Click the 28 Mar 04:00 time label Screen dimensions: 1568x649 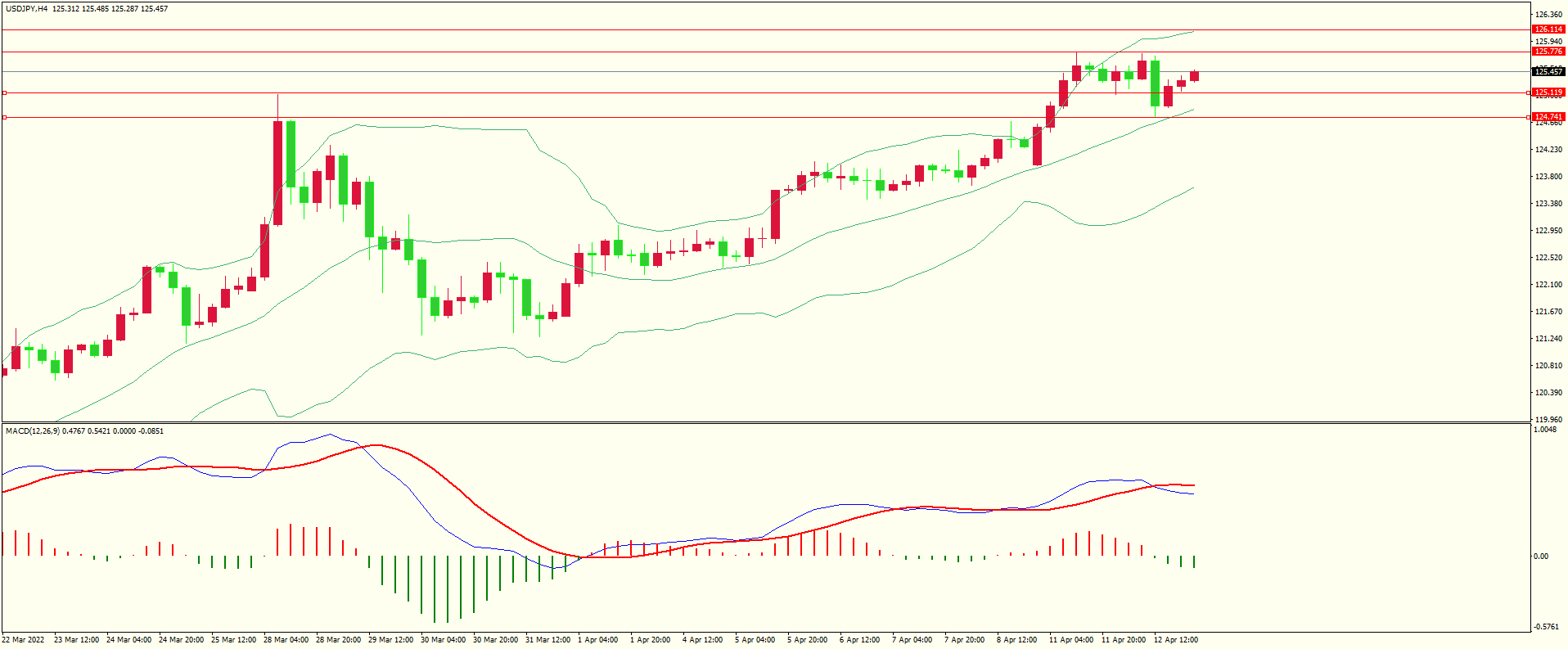286,640
